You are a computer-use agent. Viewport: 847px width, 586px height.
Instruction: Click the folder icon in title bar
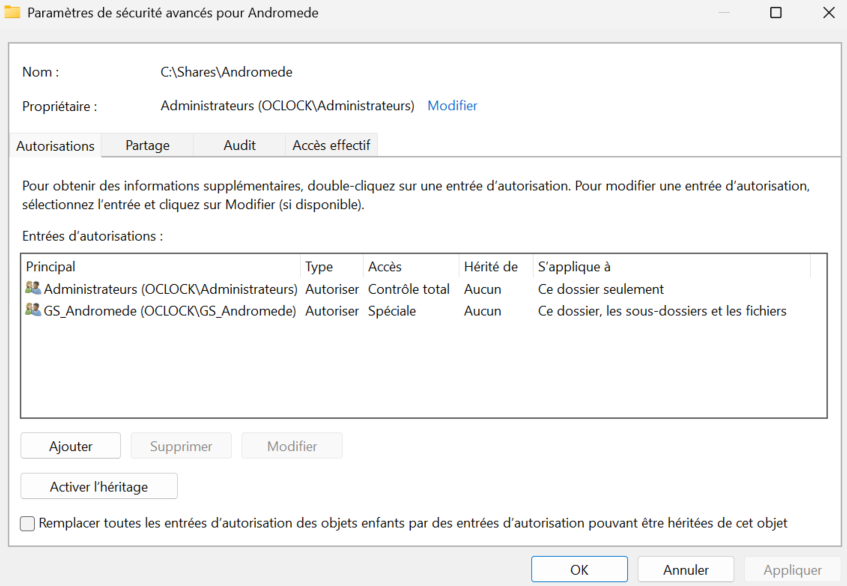[x=13, y=13]
